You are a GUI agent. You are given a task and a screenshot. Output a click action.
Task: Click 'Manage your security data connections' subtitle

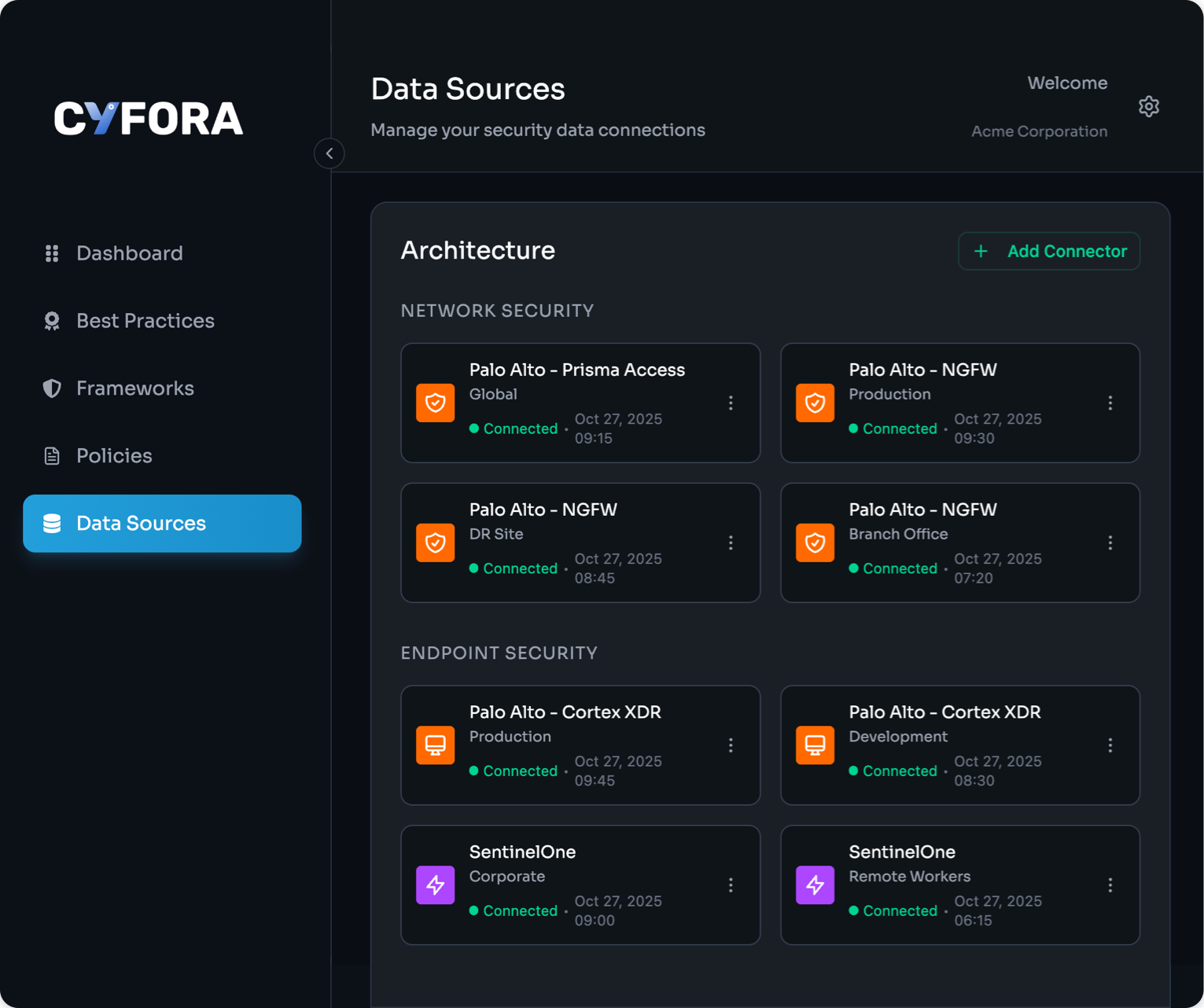[x=538, y=130]
